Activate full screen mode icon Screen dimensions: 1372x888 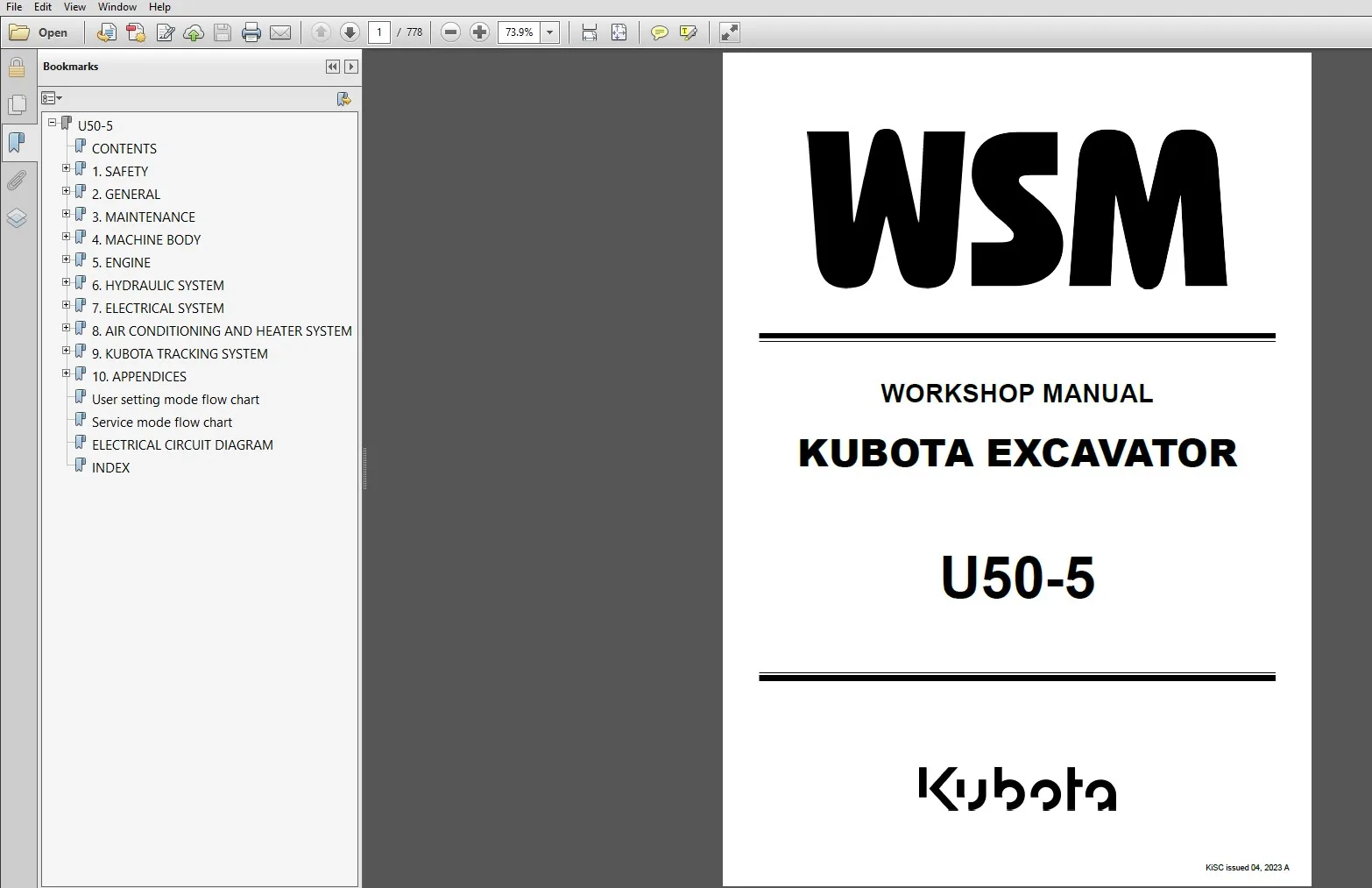pyautogui.click(x=728, y=32)
